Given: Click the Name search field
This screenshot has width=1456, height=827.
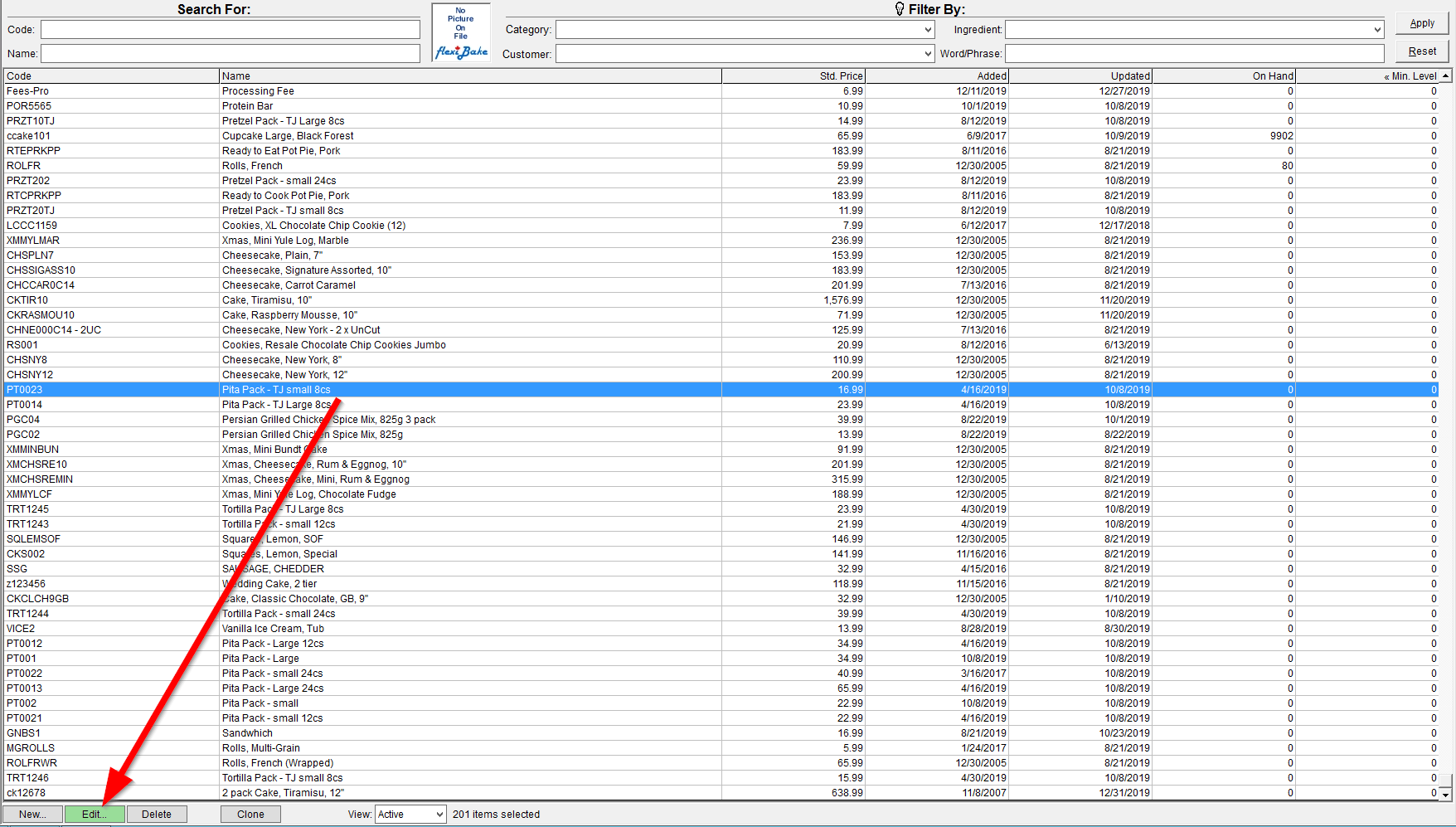Looking at the screenshot, I should (x=231, y=54).
